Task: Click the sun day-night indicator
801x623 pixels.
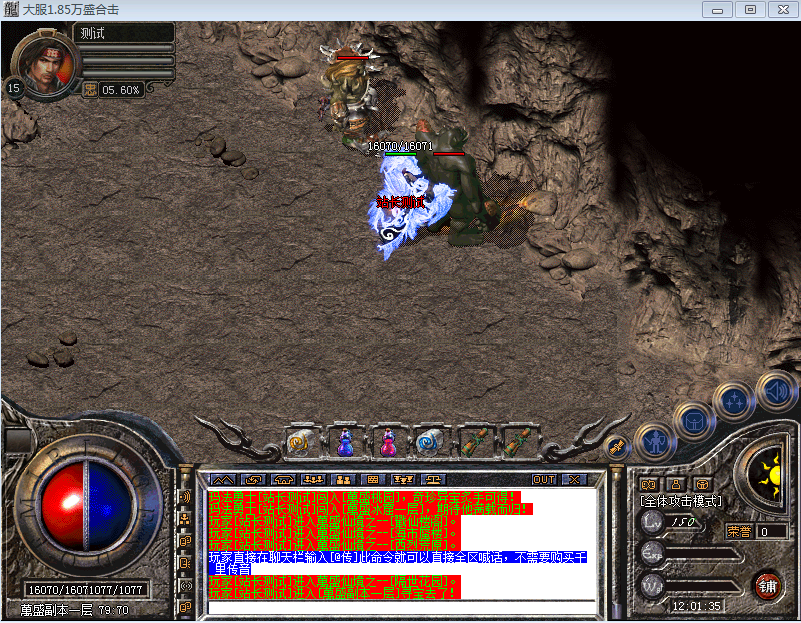Action: pos(771,475)
